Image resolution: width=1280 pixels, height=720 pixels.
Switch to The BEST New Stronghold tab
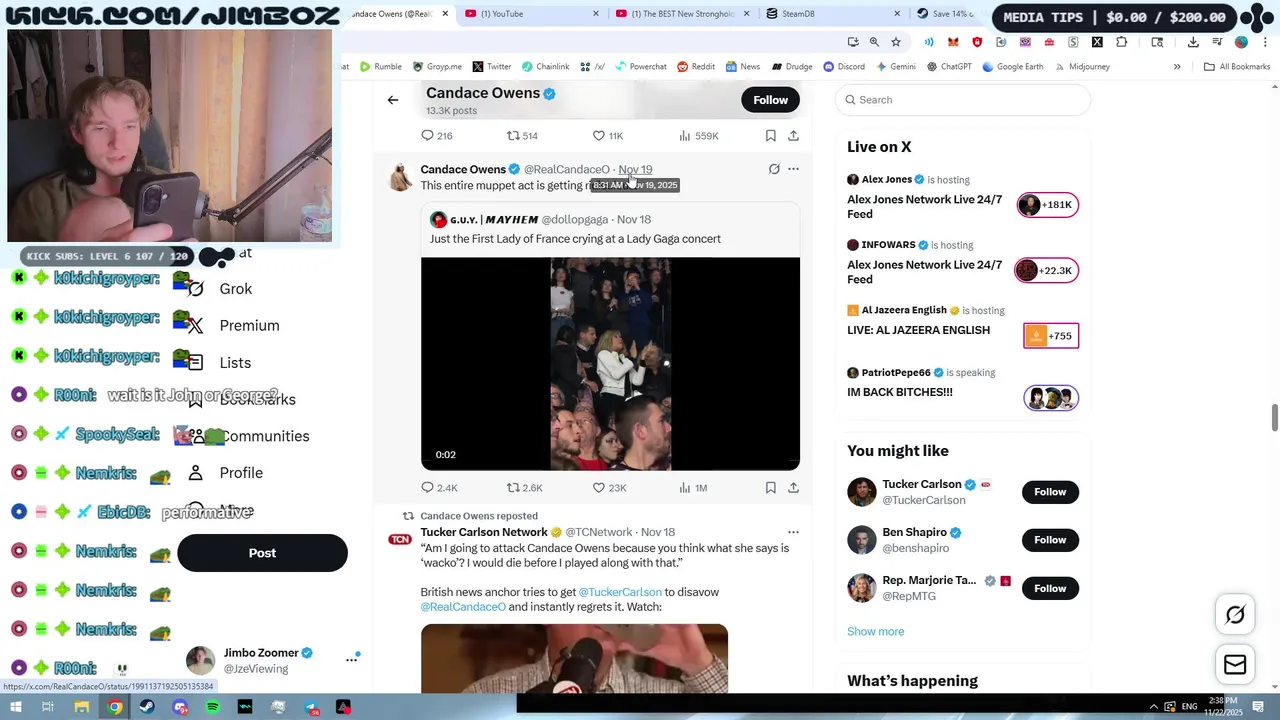(683, 14)
